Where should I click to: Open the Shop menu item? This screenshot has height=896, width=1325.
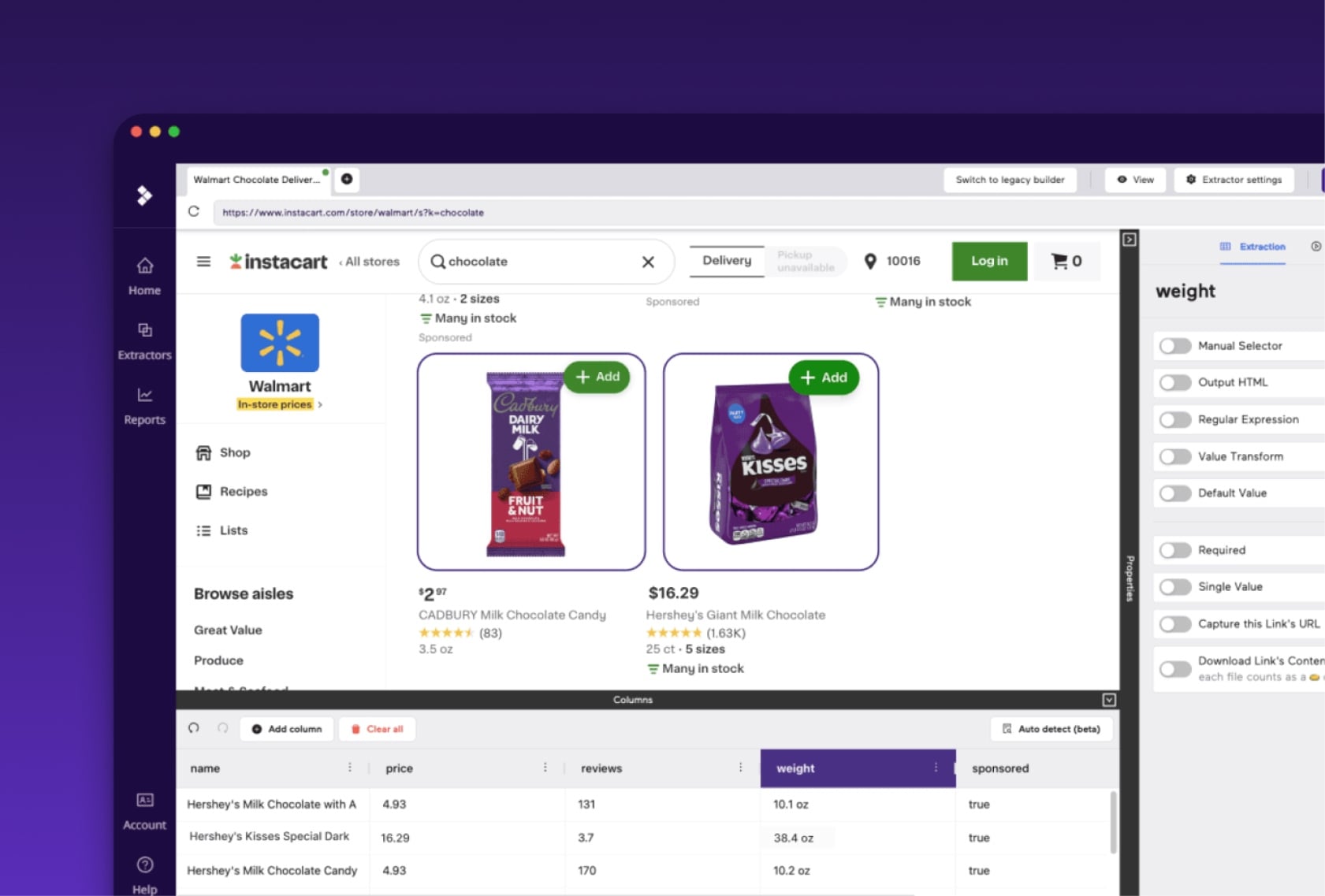pyautogui.click(x=223, y=452)
